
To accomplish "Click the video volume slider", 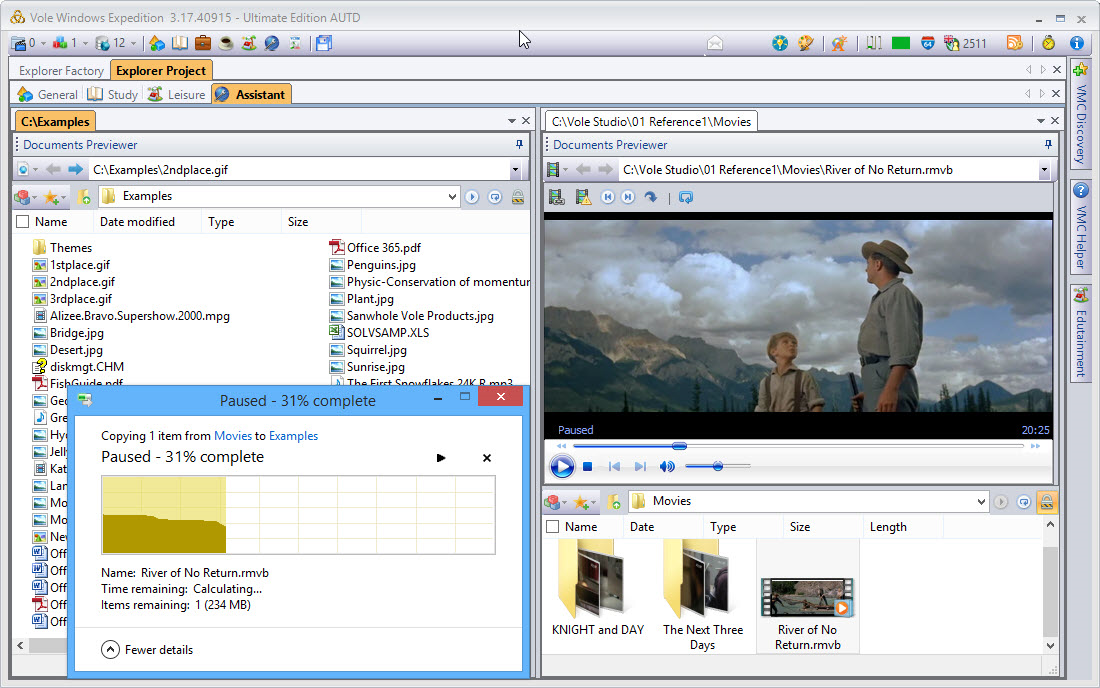I will 718,466.
